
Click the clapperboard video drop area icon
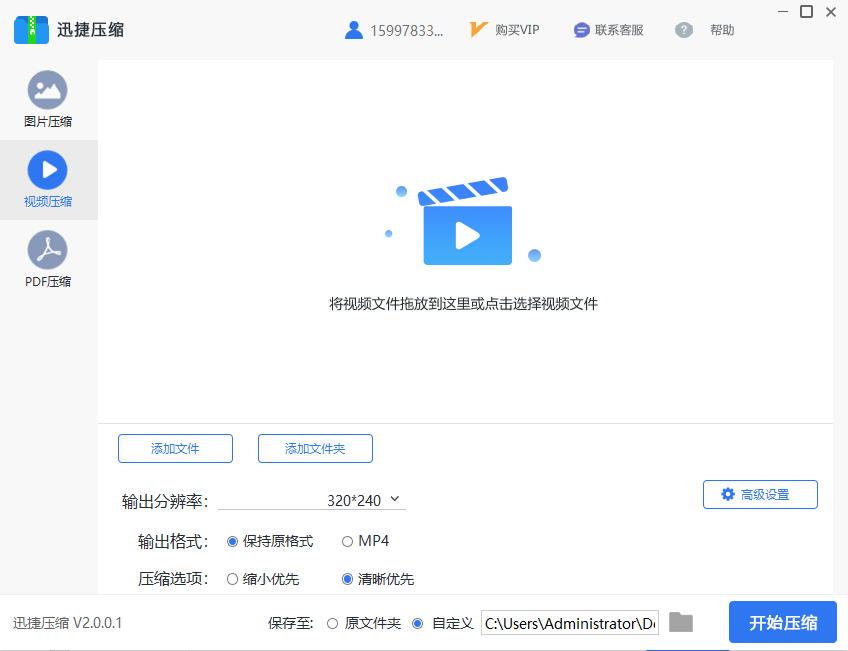pos(466,222)
